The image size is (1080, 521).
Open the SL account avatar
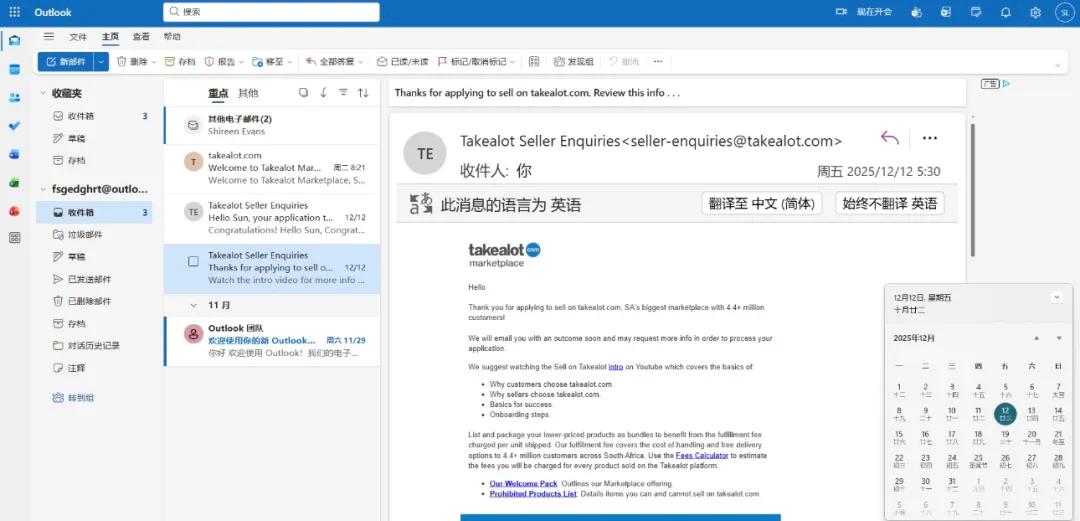[1064, 12]
